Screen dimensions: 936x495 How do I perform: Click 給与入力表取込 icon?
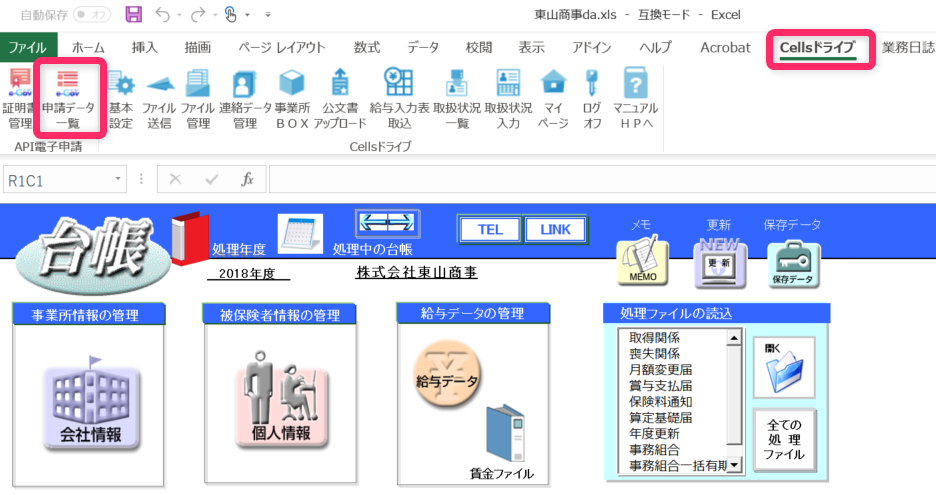[399, 99]
